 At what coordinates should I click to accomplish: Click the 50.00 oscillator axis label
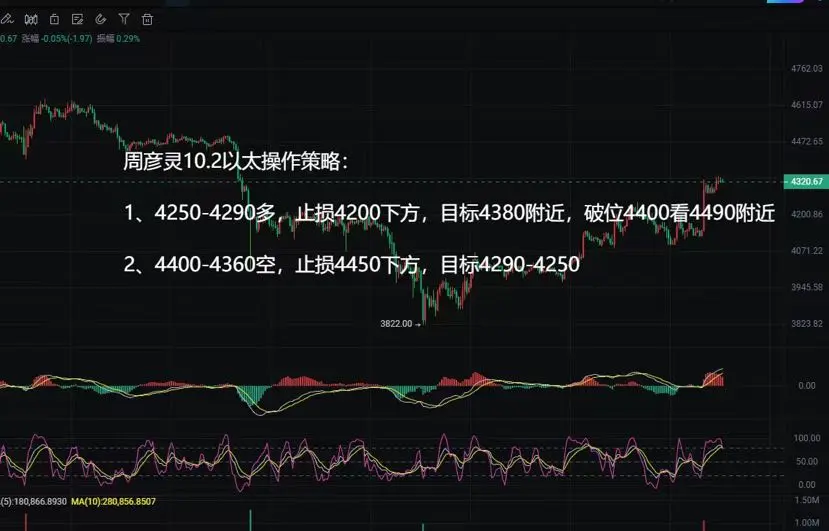[807, 461]
